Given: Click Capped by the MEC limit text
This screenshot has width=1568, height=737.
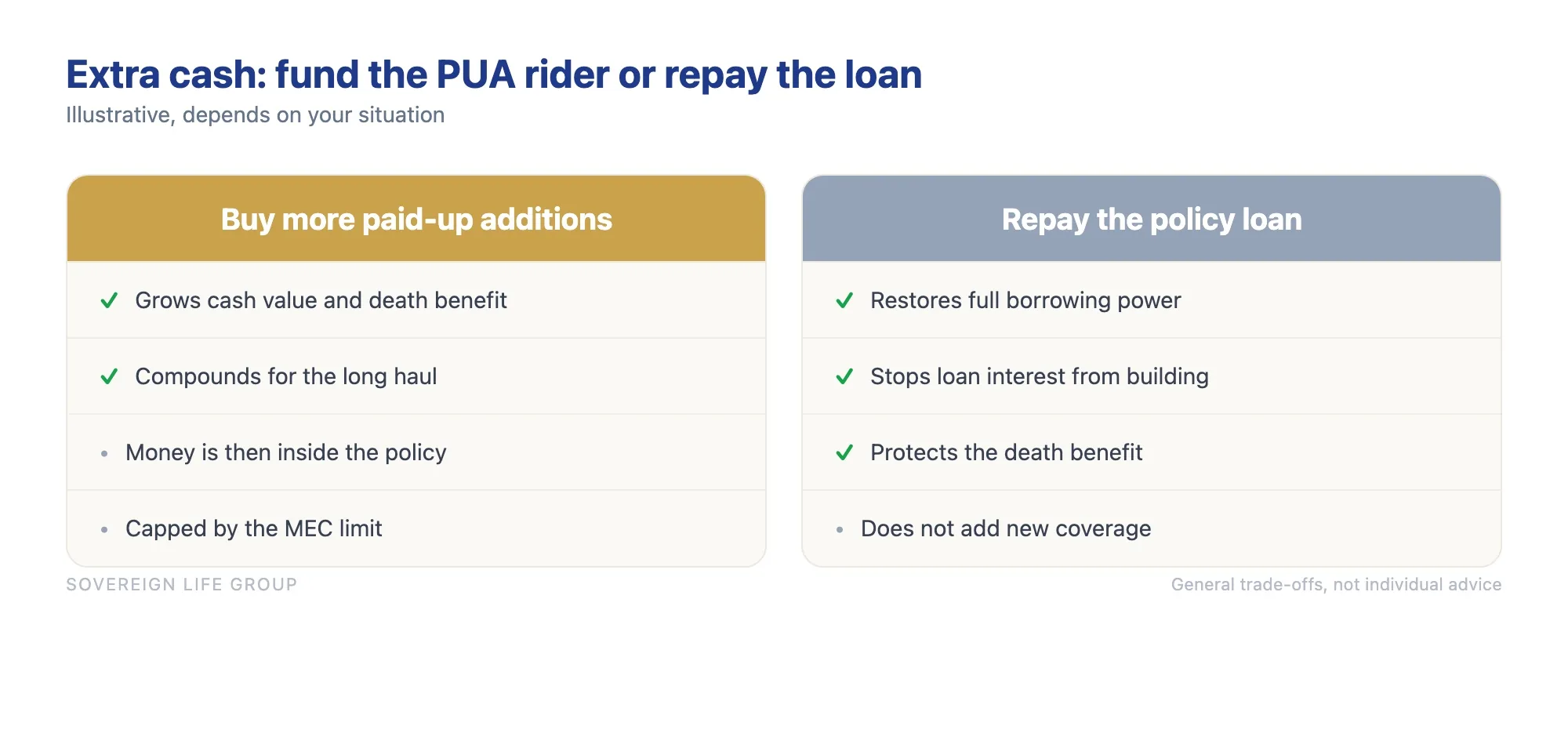Looking at the screenshot, I should point(254,528).
